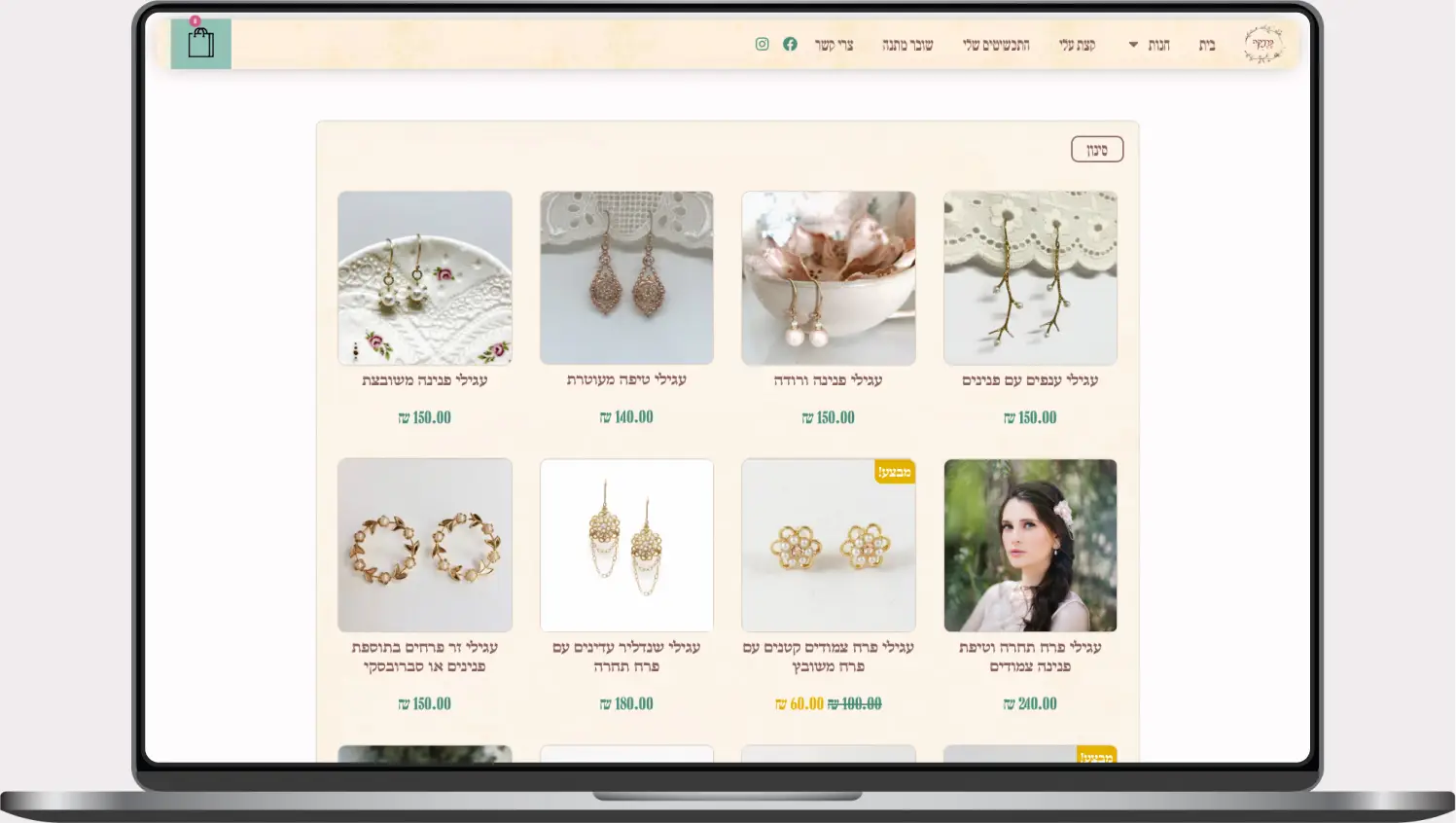Screen dimensions: 1456x823
Task: Click the 140.00 price of teardrop earrings
Action: (x=626, y=417)
